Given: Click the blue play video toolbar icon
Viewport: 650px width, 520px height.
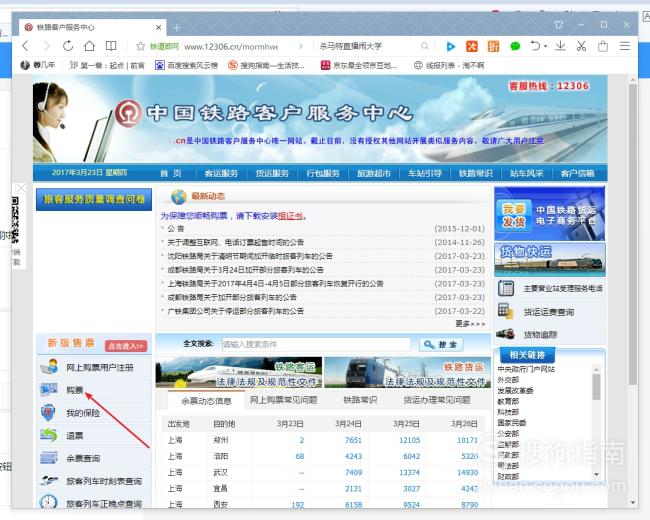Looking at the screenshot, I should coord(451,46).
